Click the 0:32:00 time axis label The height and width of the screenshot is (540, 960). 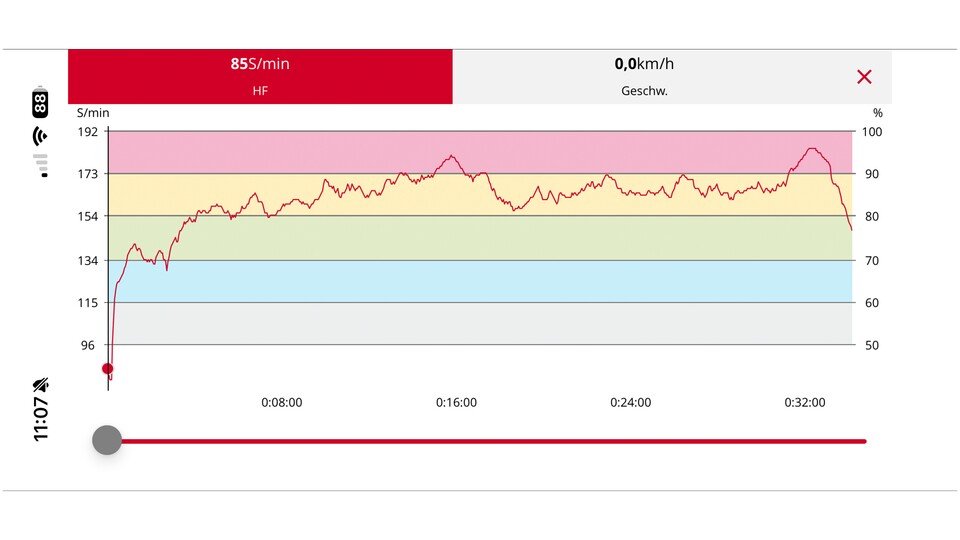click(x=804, y=403)
